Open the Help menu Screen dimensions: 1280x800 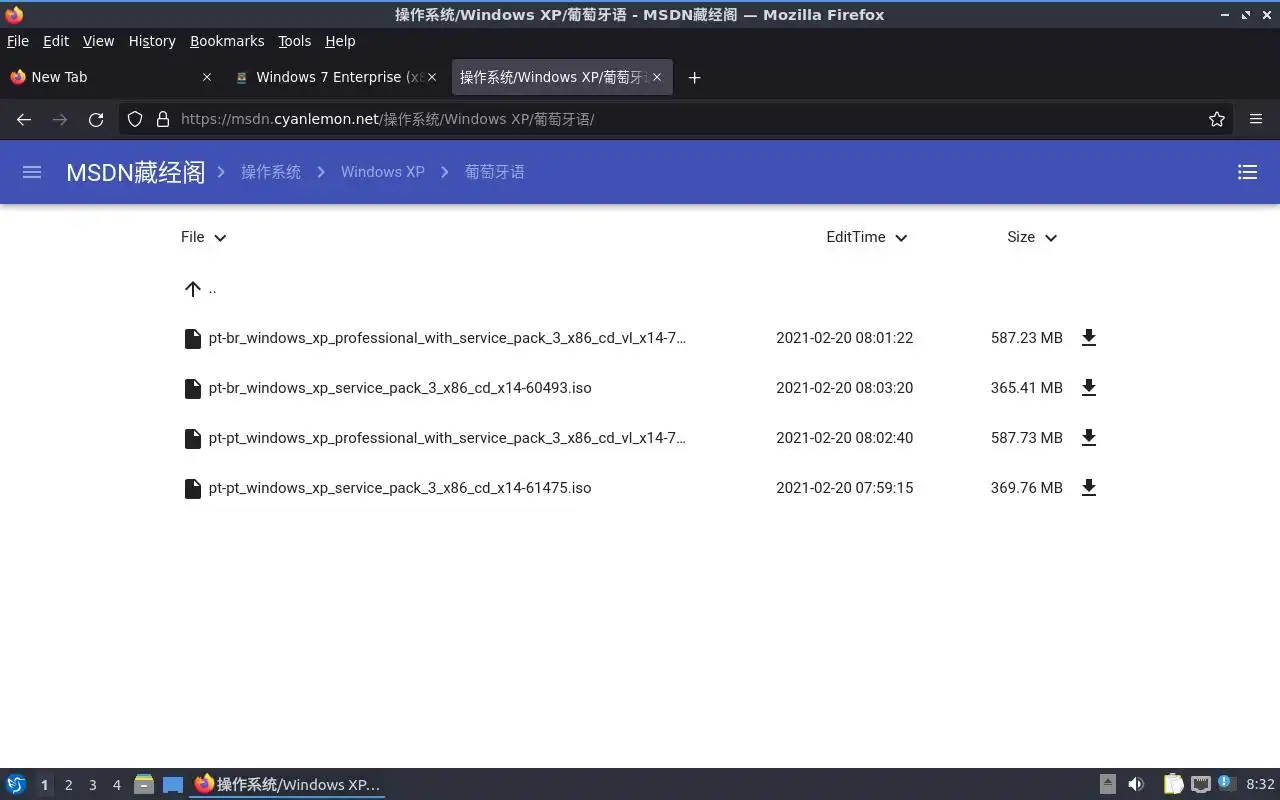tap(340, 41)
